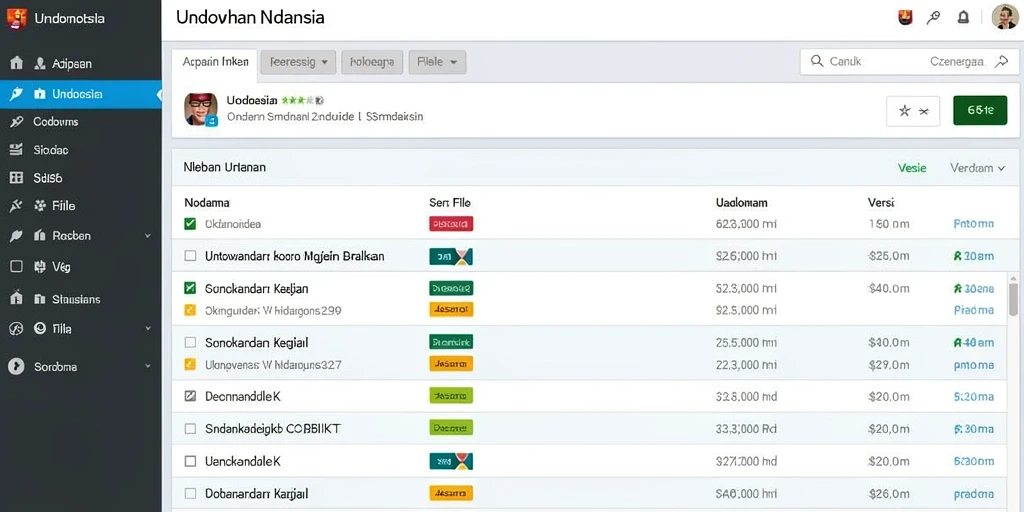The image size is (1024, 512).
Task: Click the Sorobma play icon in sidebar
Action: 16,366
